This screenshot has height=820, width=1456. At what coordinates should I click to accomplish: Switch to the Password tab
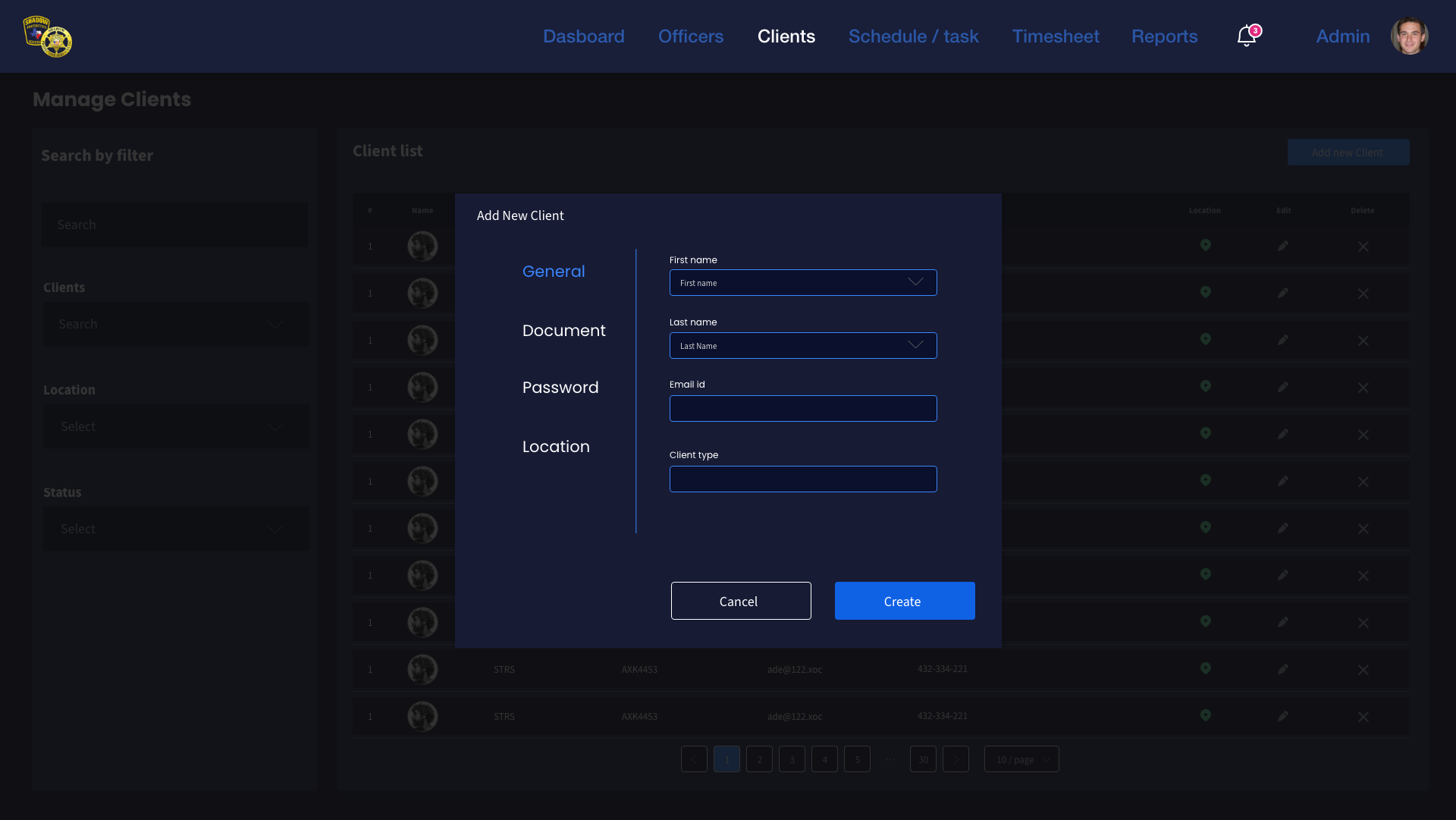tap(560, 388)
